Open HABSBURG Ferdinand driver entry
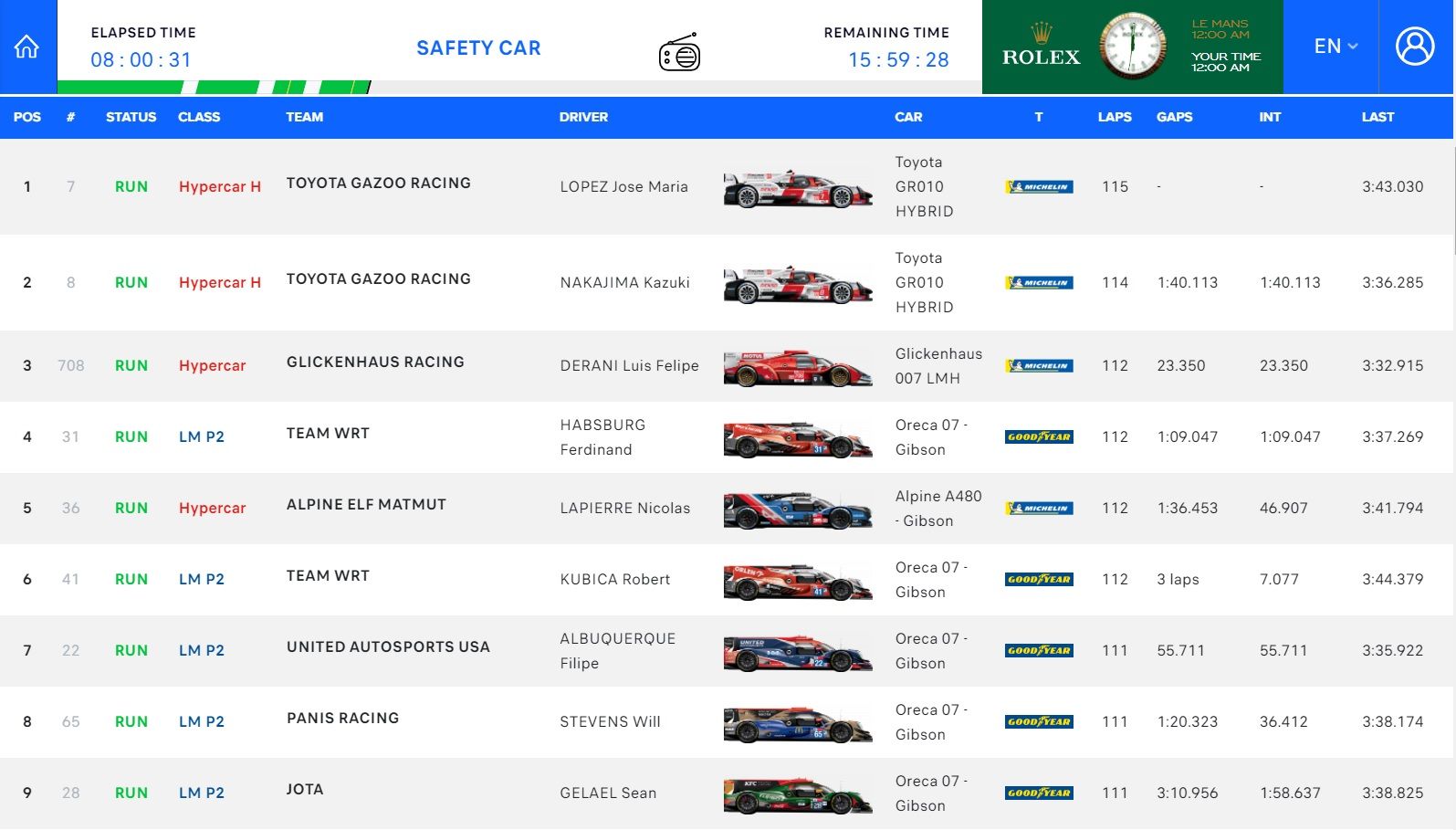1456x830 pixels. [x=602, y=437]
